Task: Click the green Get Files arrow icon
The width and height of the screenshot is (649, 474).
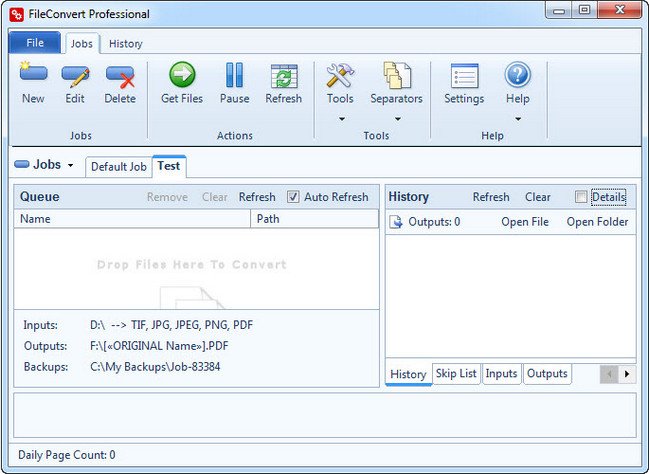Action: tap(182, 75)
